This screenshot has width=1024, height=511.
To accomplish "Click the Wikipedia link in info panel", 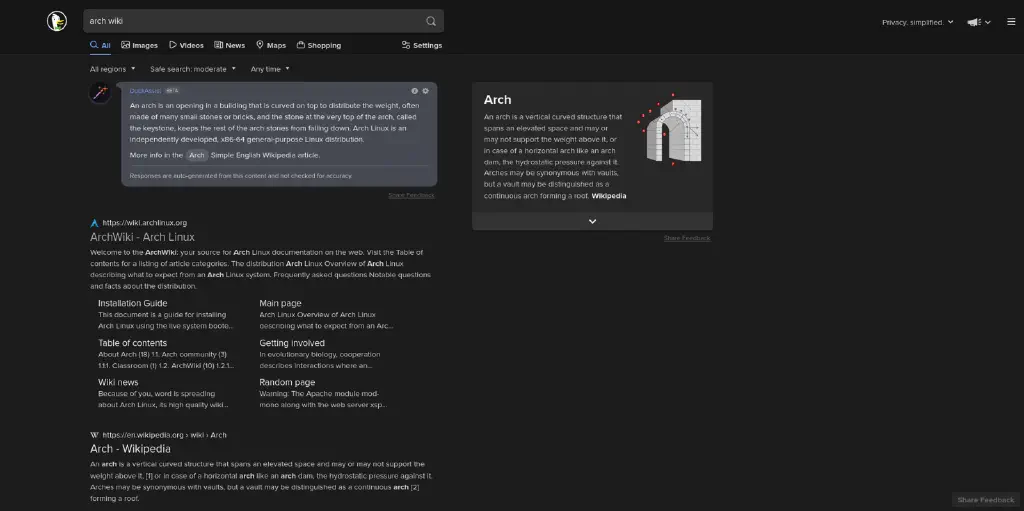I will point(609,196).
